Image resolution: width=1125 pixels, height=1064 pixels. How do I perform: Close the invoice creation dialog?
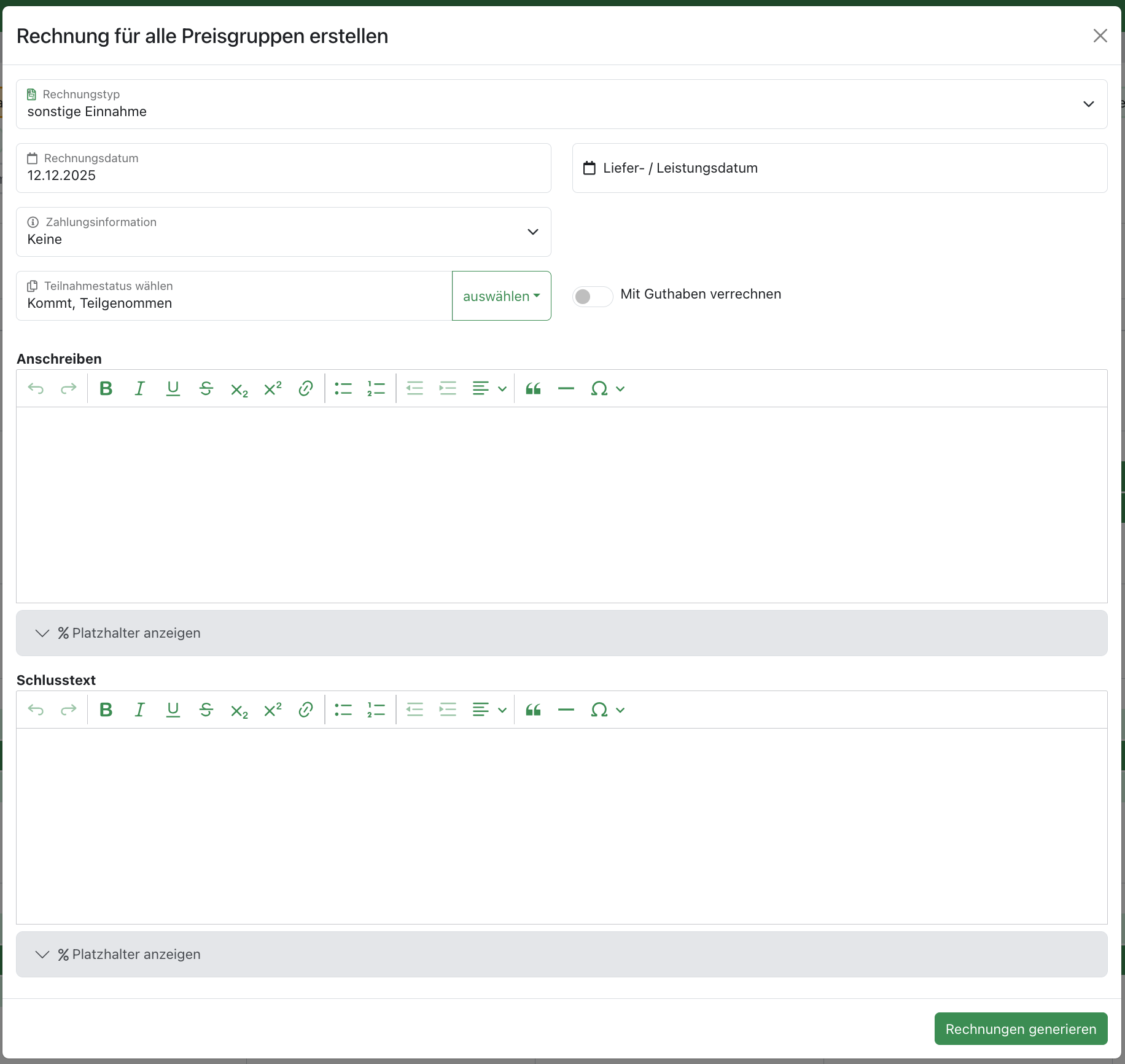tap(1100, 36)
